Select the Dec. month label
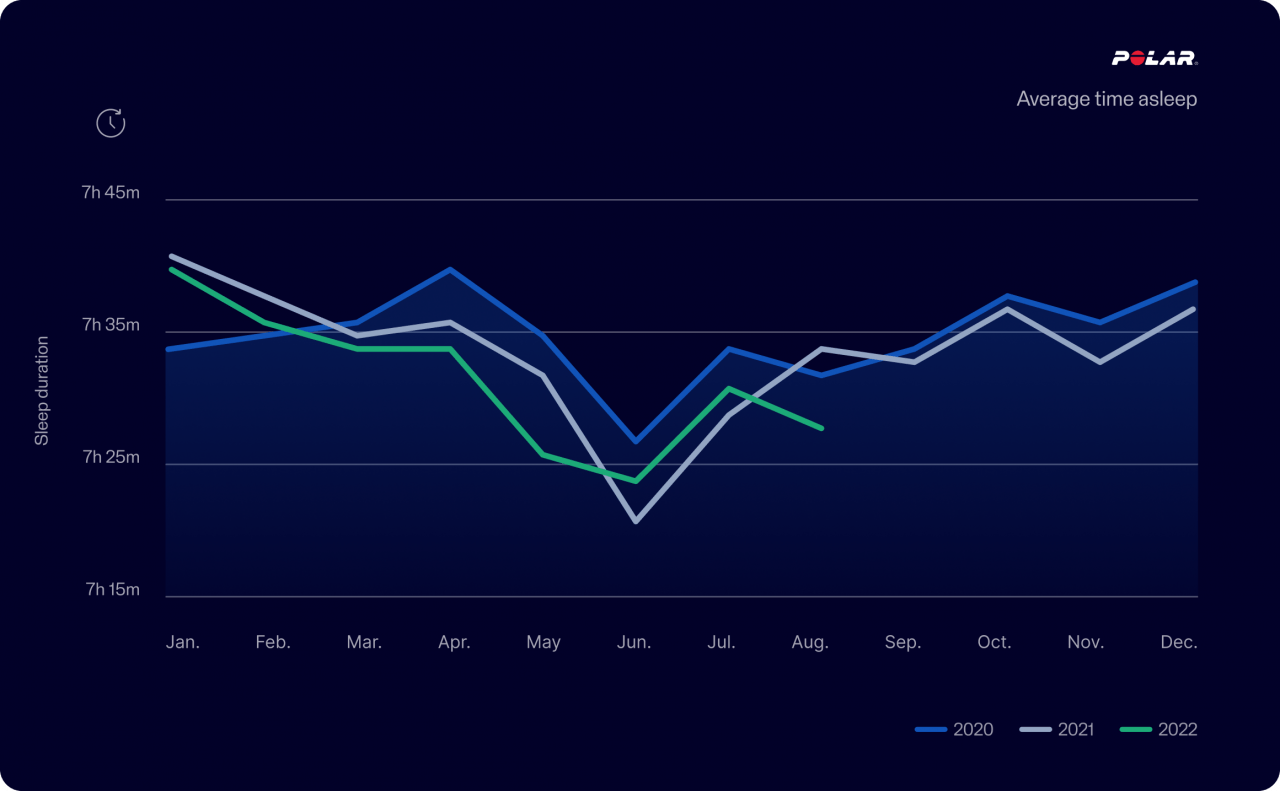This screenshot has width=1280, height=791. tap(1179, 642)
